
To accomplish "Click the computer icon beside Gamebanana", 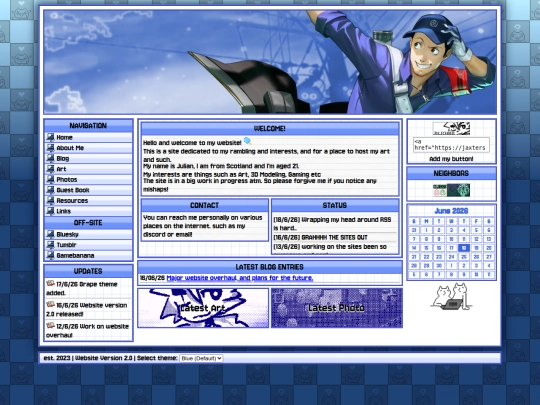I will click(x=50, y=255).
